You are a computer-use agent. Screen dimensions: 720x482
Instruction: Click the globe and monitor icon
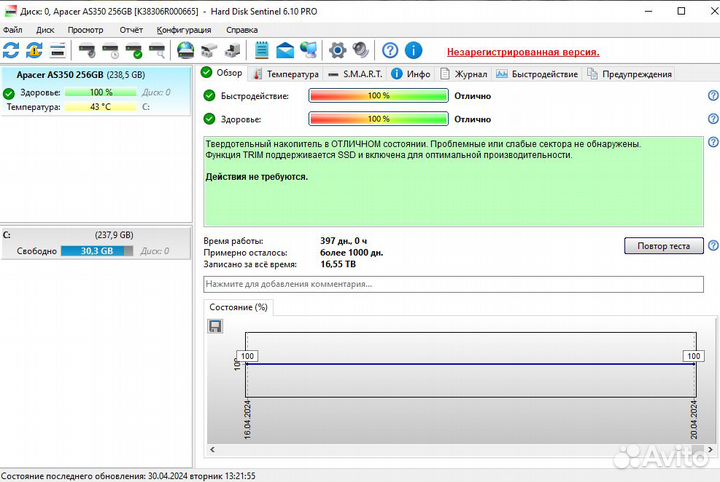point(309,50)
